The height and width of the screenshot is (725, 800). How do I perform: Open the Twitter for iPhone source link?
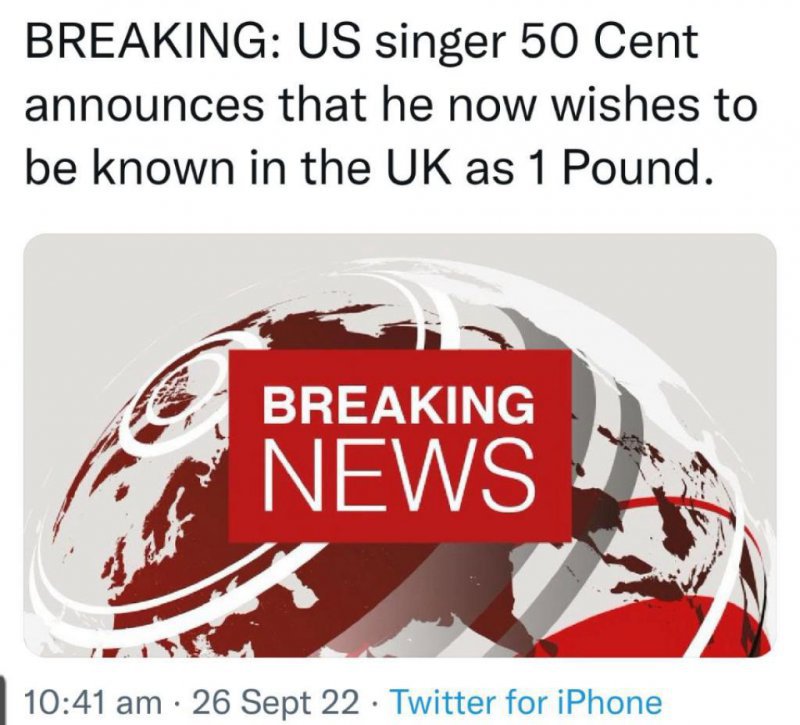pos(526,703)
